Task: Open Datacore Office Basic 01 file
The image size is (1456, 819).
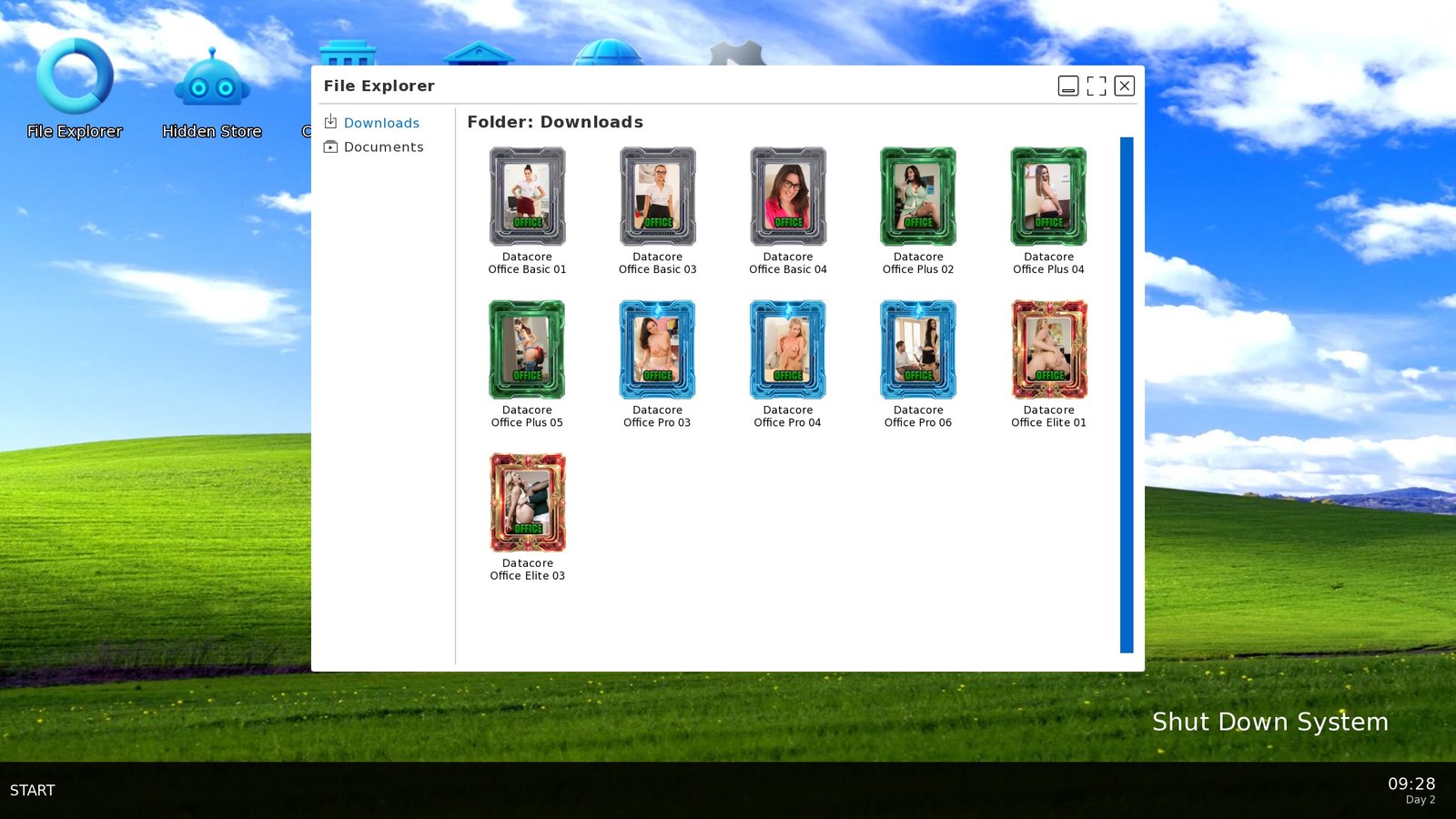Action: click(x=527, y=197)
